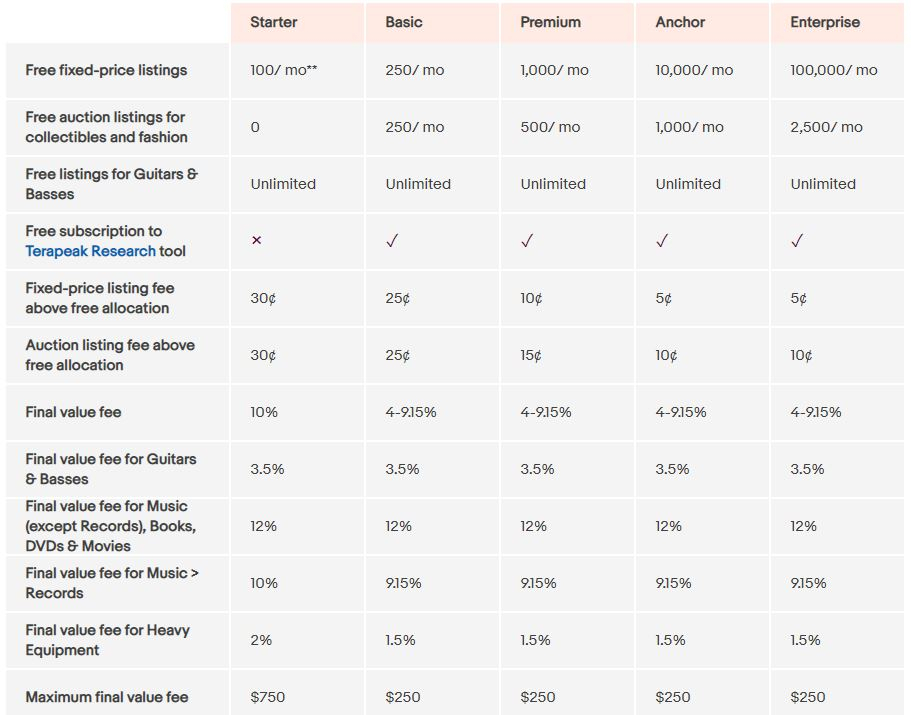This screenshot has height=715, width=911.
Task: Select the Basic column header
Action: tap(432, 23)
